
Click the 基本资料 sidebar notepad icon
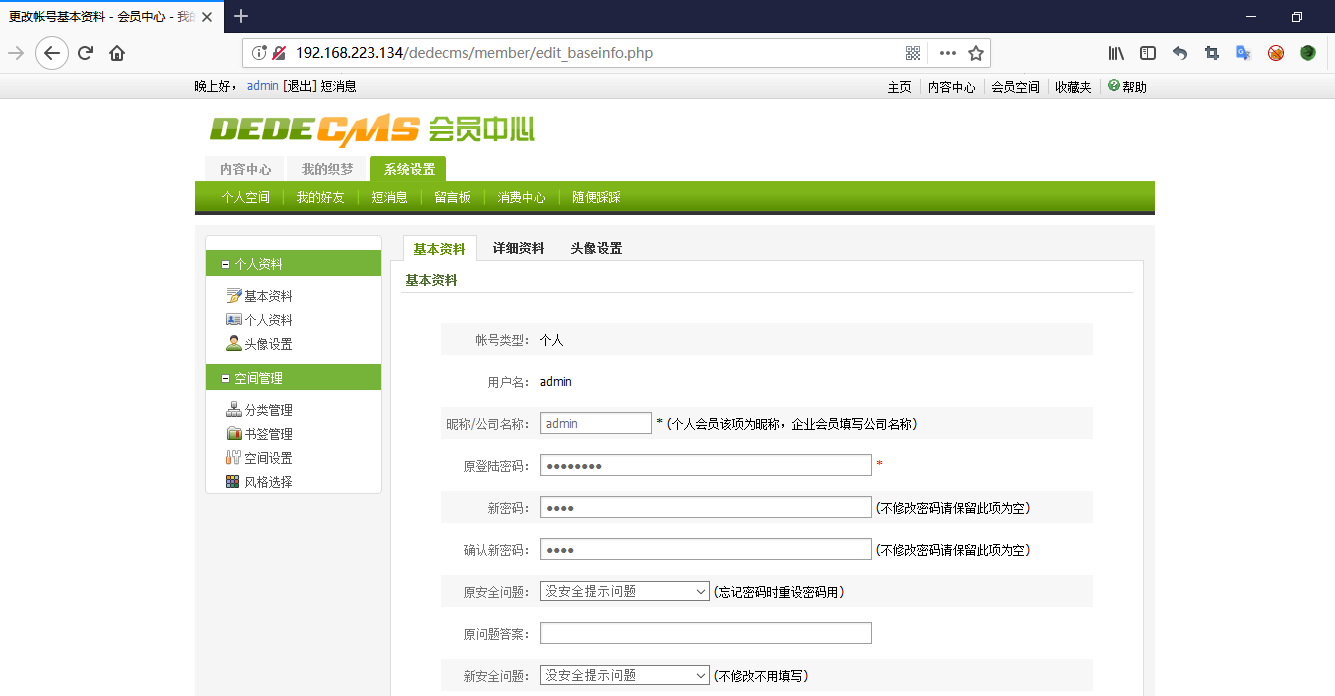[234, 295]
